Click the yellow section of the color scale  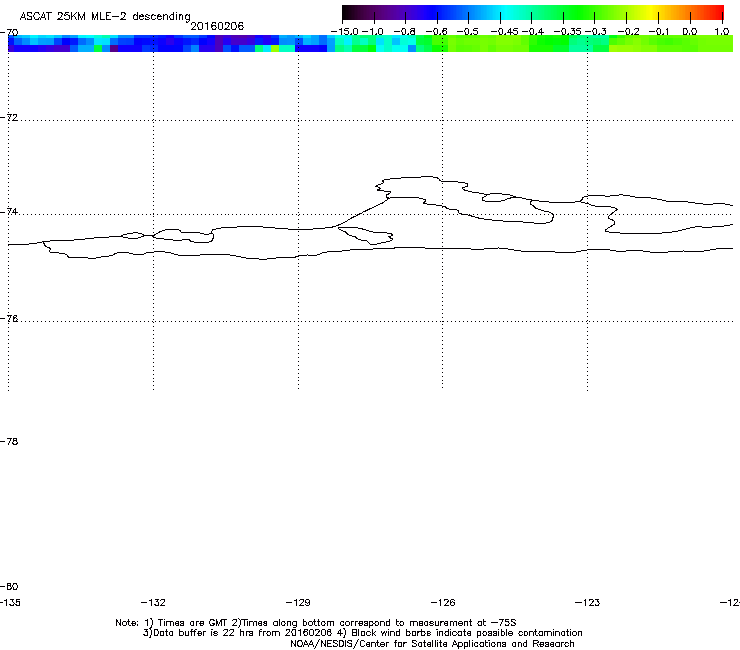(651, 12)
